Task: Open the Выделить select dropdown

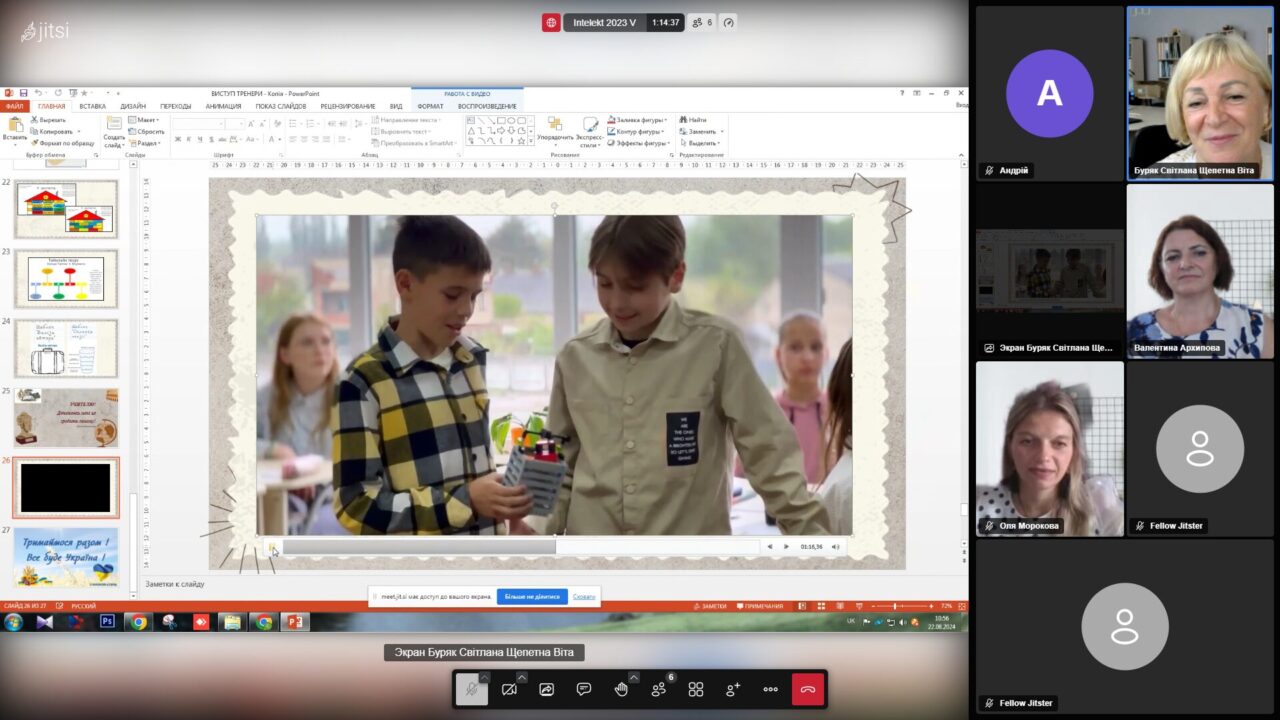Action: [701, 143]
